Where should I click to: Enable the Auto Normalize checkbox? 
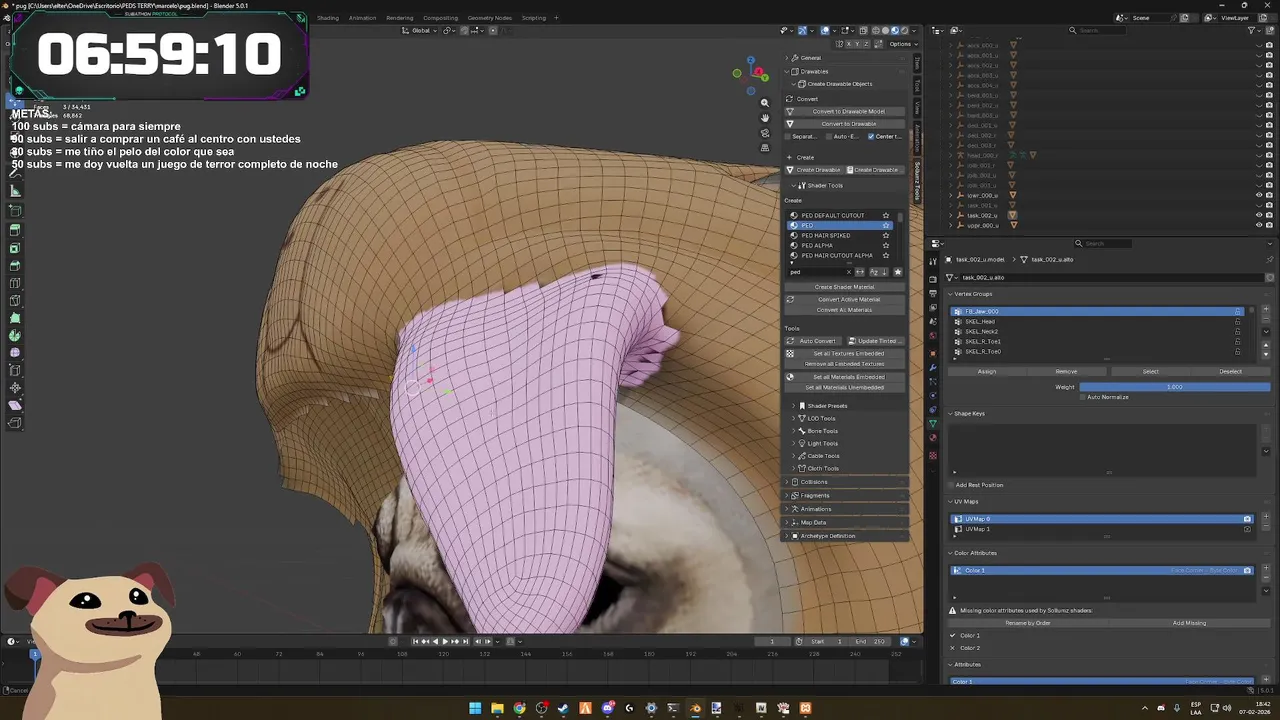(1083, 397)
